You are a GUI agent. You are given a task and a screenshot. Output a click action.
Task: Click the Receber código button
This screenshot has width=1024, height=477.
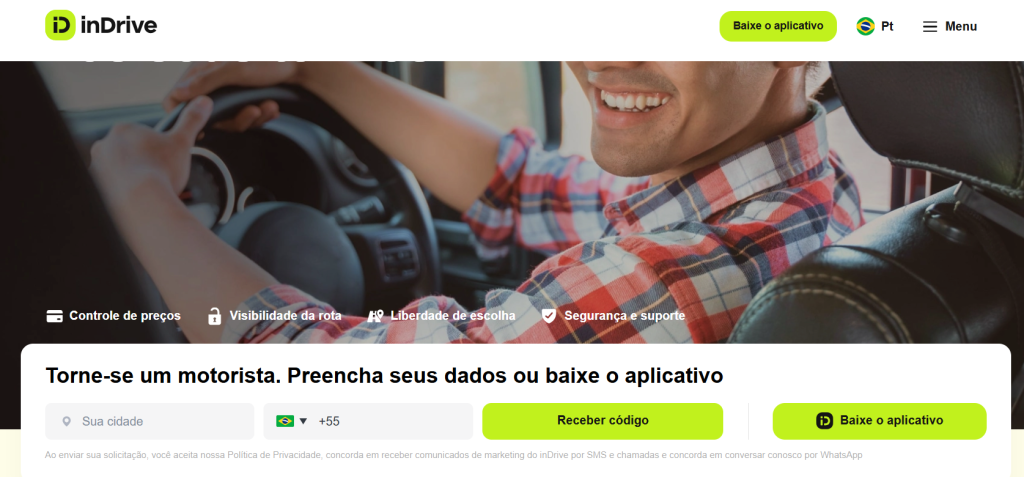[603, 421]
